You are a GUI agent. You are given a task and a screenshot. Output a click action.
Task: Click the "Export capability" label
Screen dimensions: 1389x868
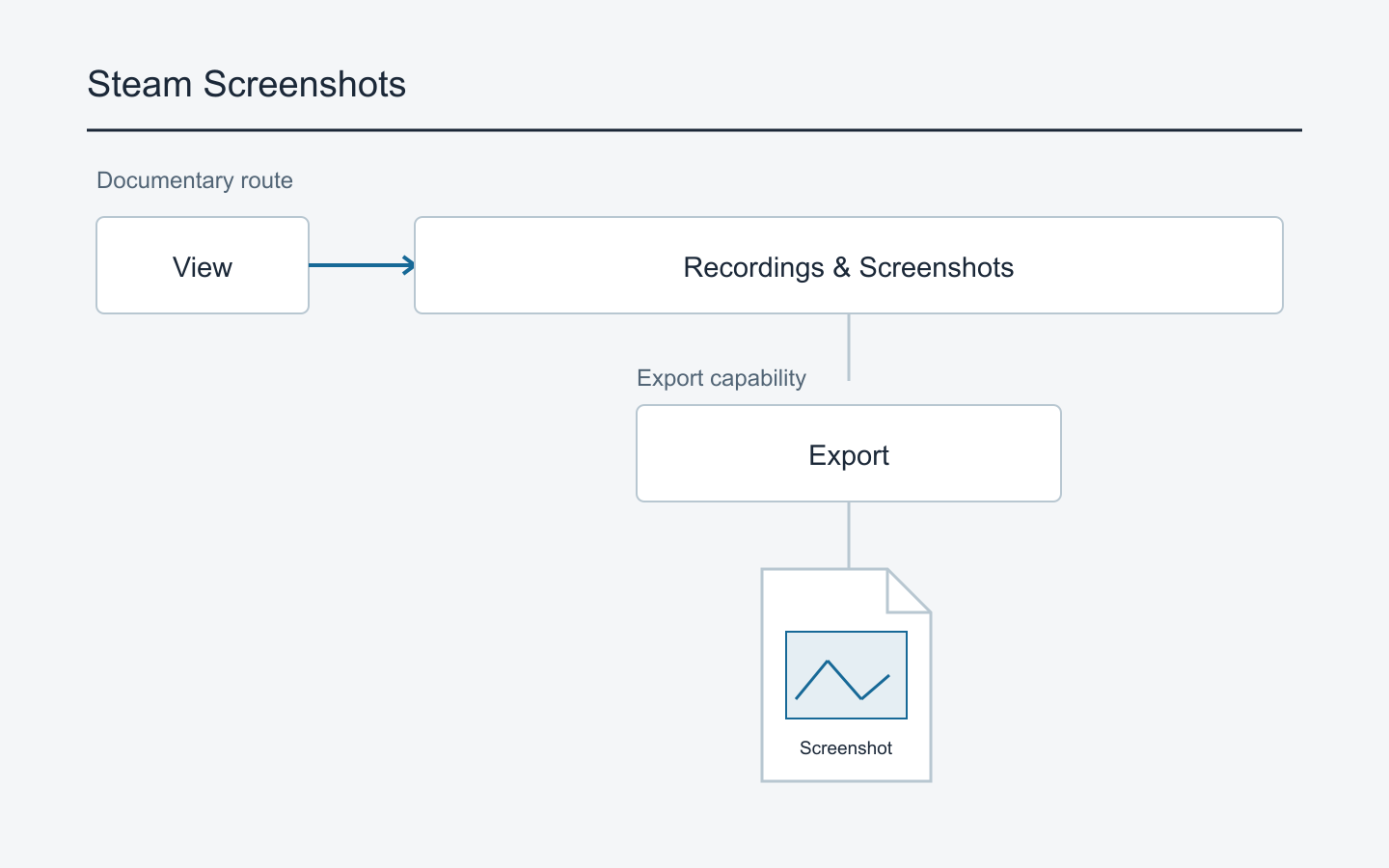pyautogui.click(x=722, y=378)
